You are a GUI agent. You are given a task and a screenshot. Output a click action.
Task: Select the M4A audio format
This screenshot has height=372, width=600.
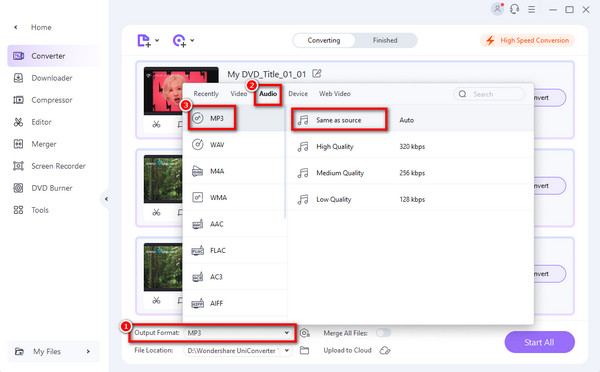(235, 171)
